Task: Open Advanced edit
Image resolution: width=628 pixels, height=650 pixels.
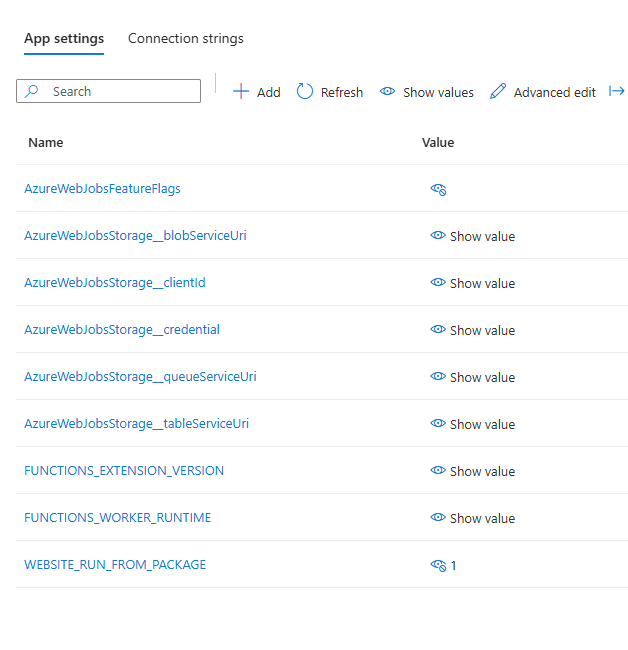Action: click(x=555, y=92)
